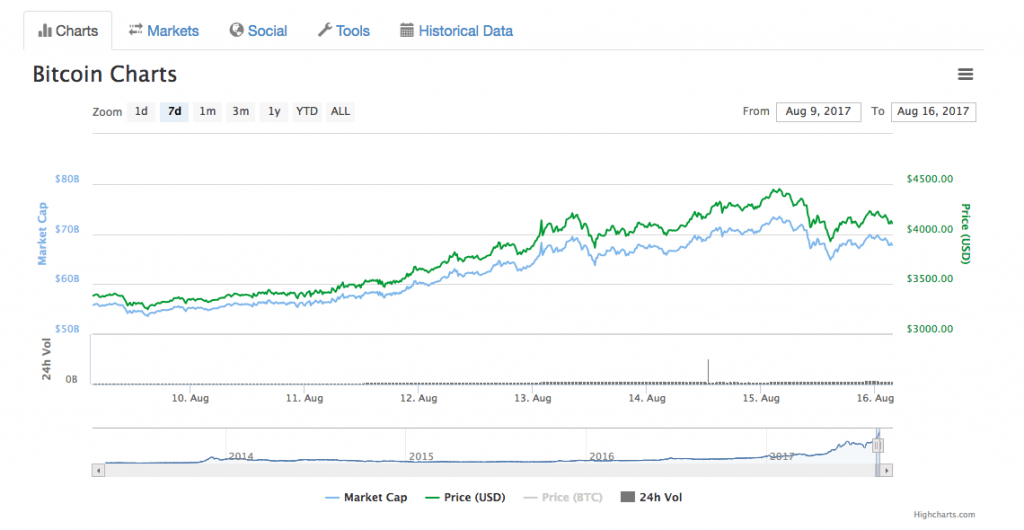Image resolution: width=1024 pixels, height=530 pixels.
Task: Set zoom range to 1d
Action: pyautogui.click(x=141, y=112)
